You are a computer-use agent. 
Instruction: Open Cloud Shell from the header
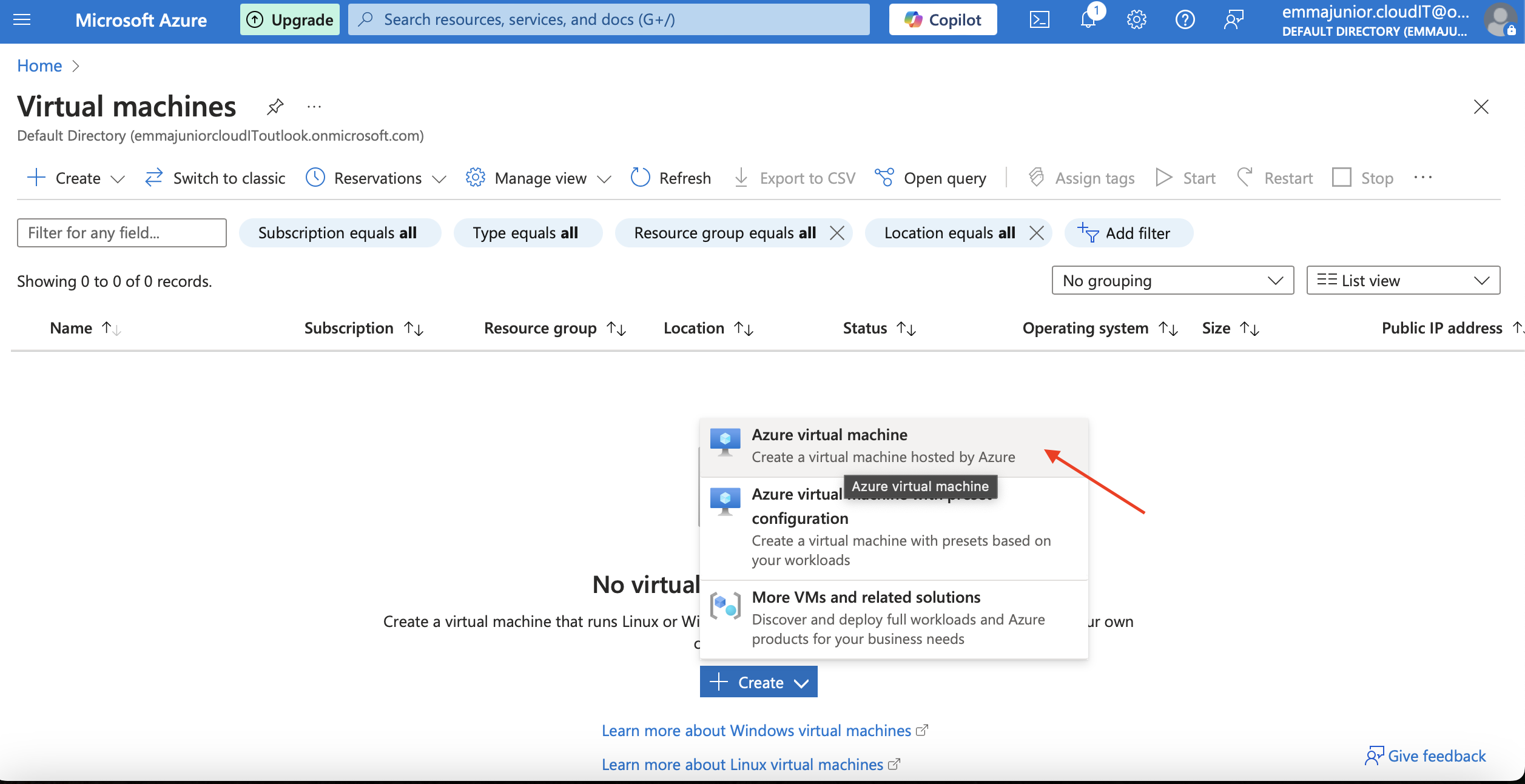pyautogui.click(x=1039, y=20)
